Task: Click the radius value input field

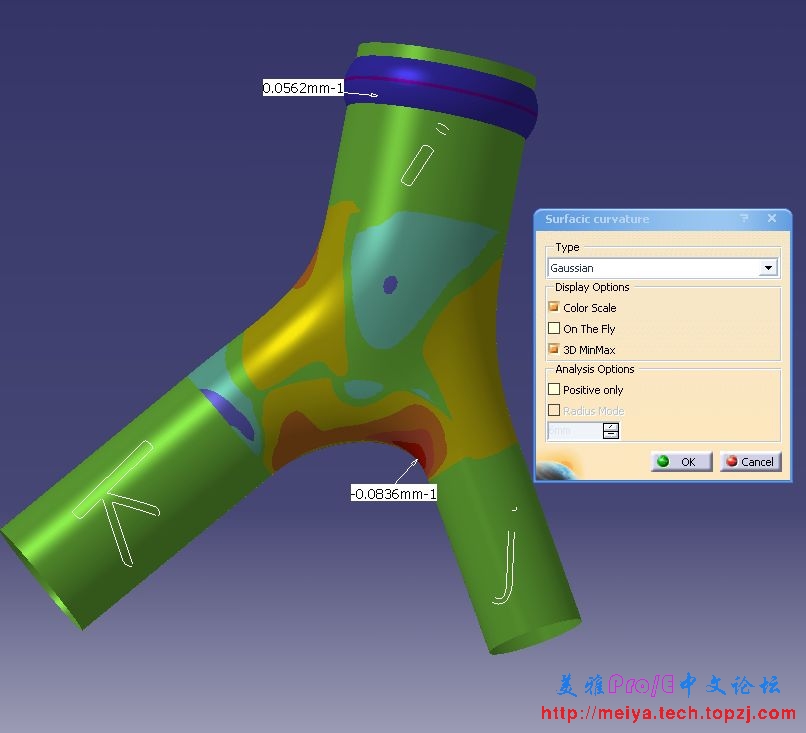Action: [575, 431]
